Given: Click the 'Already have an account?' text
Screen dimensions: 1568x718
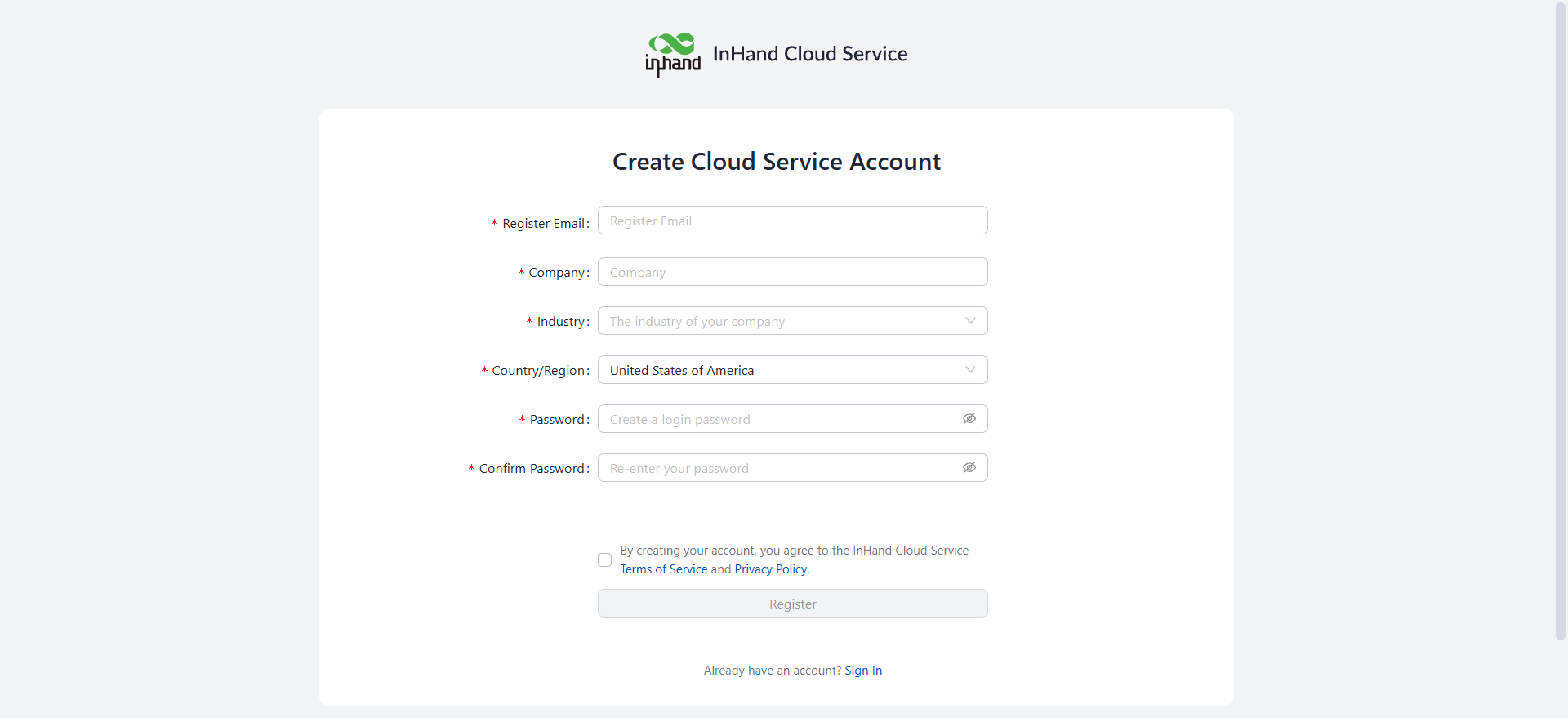Looking at the screenshot, I should click(773, 671).
